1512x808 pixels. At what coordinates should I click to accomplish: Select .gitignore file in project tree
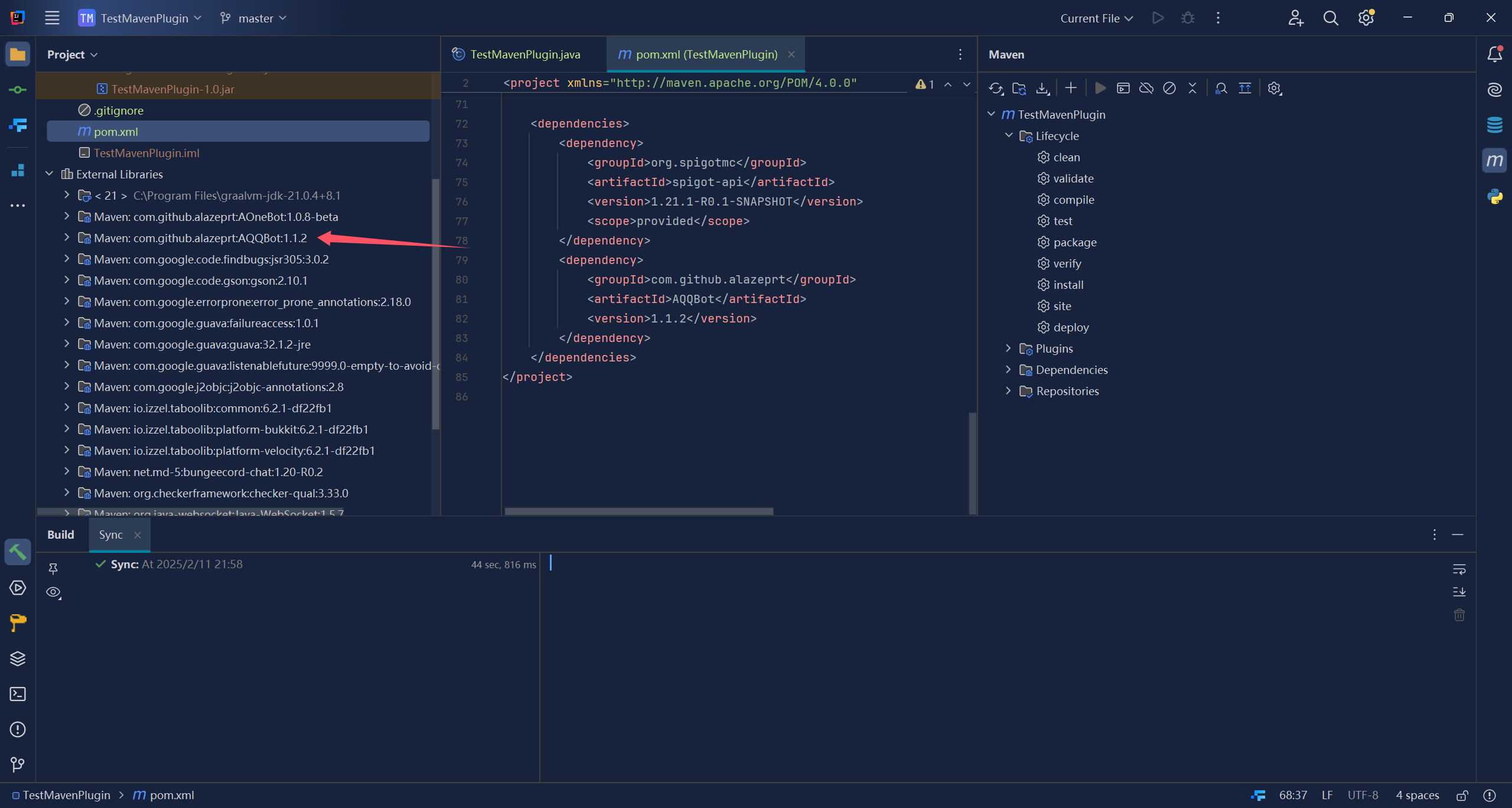(x=119, y=110)
